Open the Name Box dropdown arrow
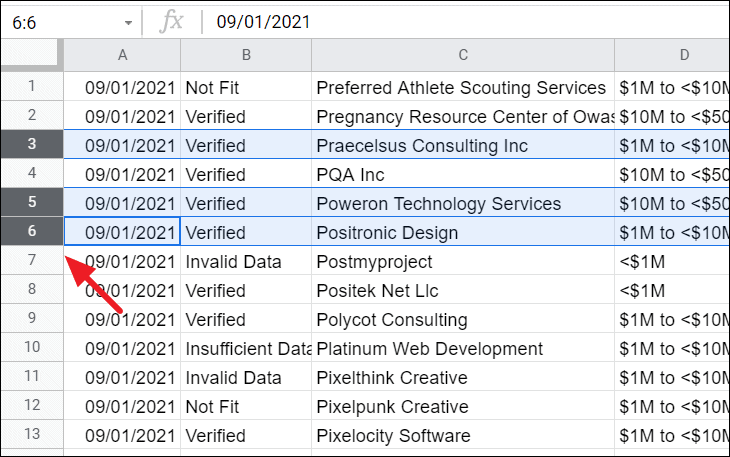 pyautogui.click(x=128, y=22)
